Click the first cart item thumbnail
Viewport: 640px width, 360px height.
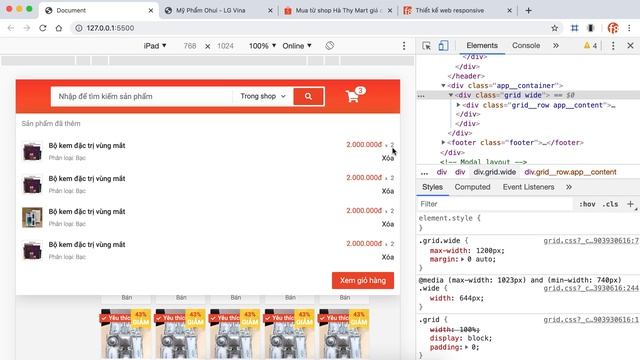pyautogui.click(x=32, y=151)
